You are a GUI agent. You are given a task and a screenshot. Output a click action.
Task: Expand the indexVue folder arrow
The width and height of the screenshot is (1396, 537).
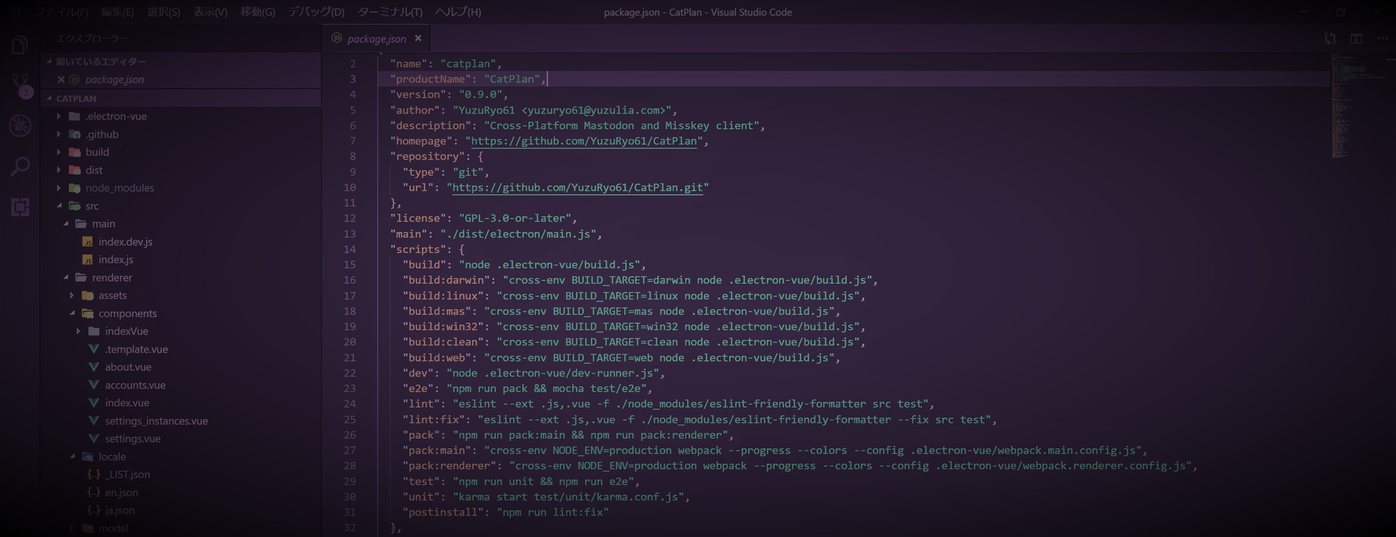tap(79, 331)
